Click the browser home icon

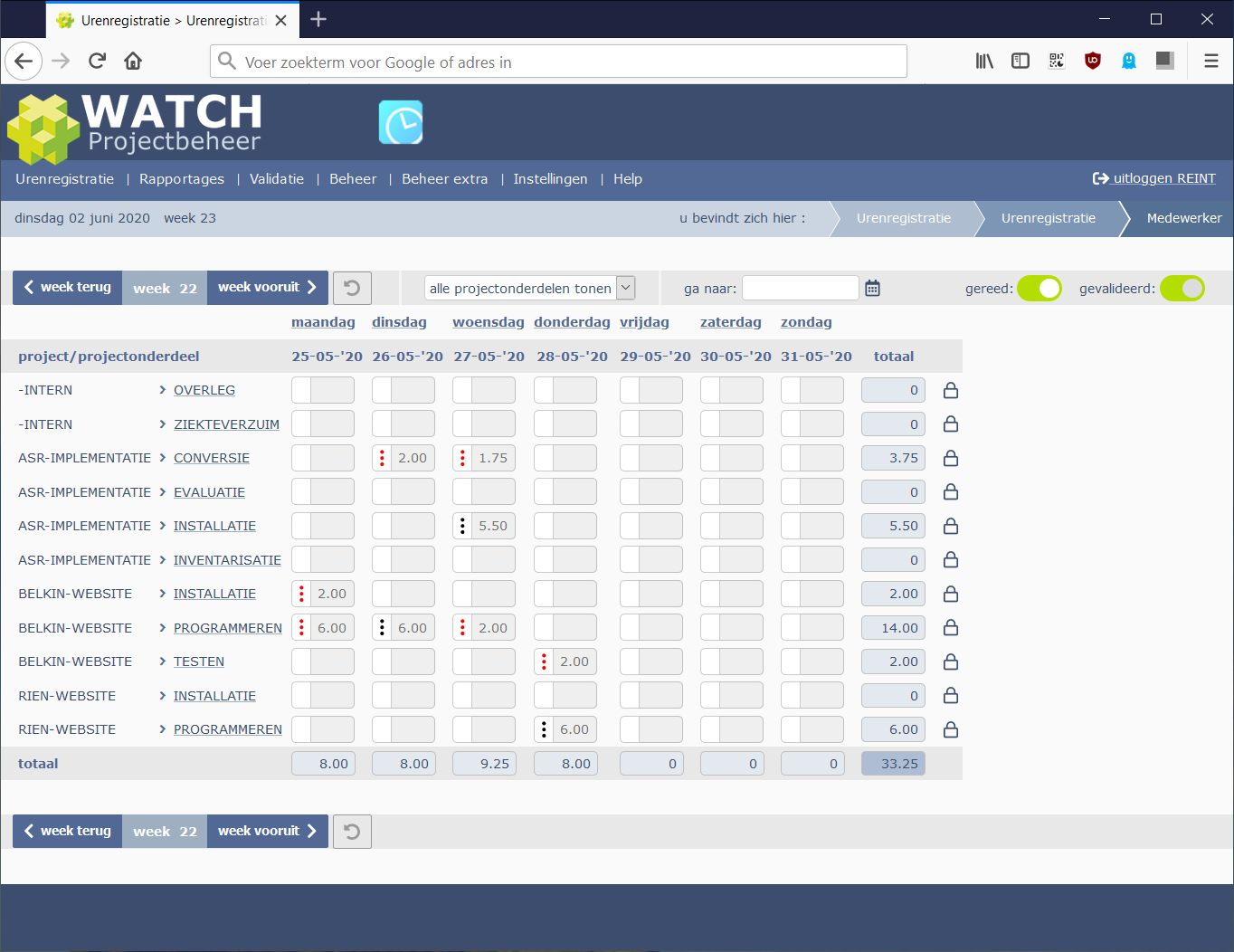pos(133,61)
